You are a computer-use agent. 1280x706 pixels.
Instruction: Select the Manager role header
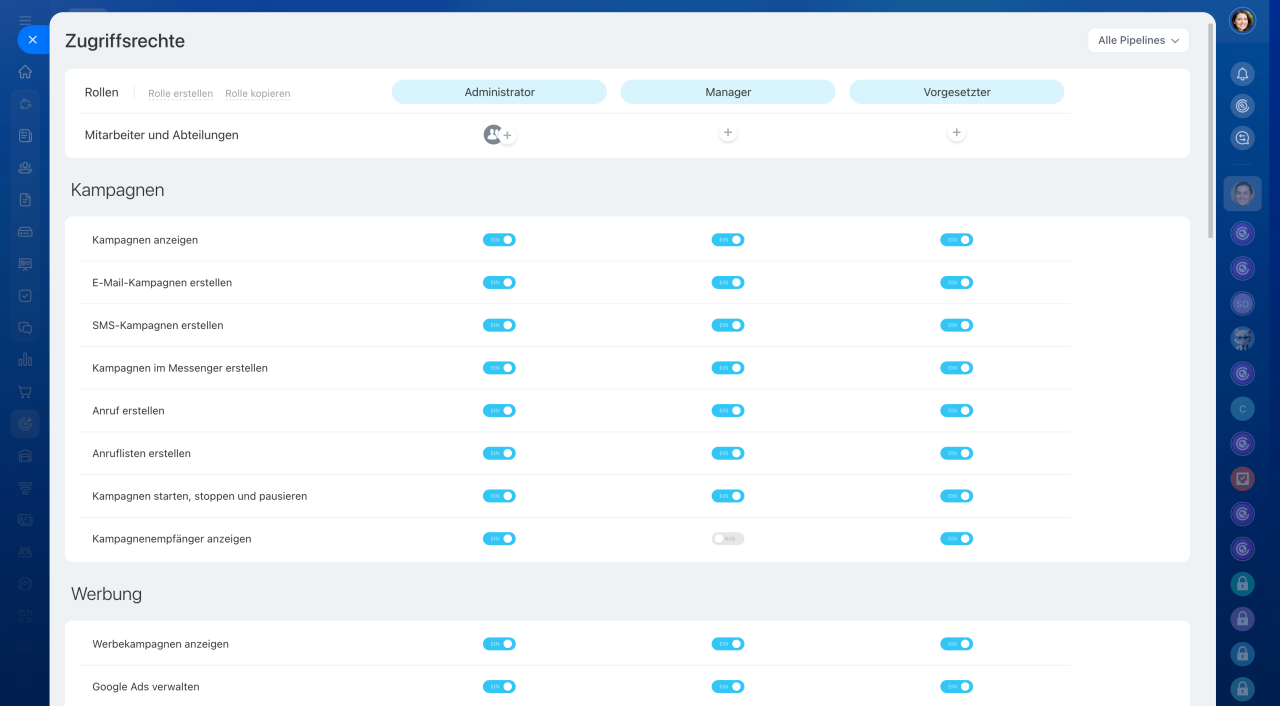(728, 92)
